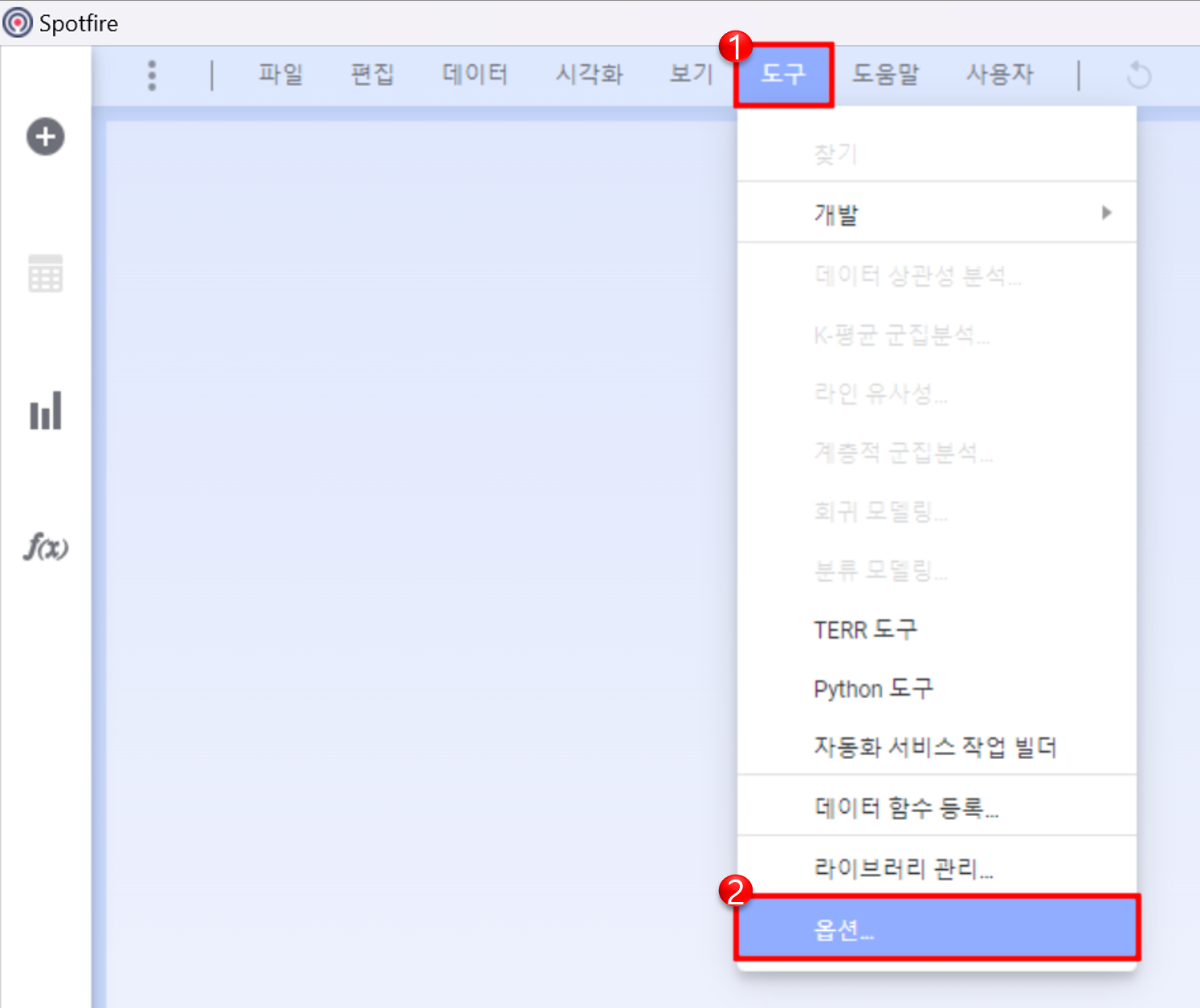Open the 편집 menu
Screen dimensions: 1200x1008
(x=373, y=74)
